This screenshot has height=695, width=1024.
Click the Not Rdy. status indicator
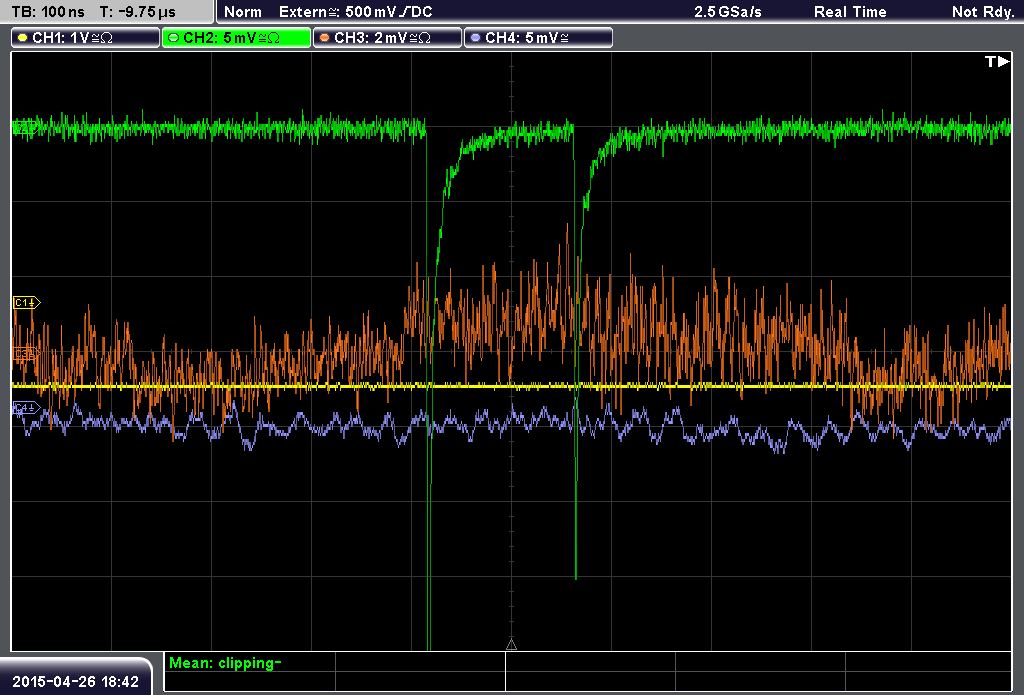point(982,12)
